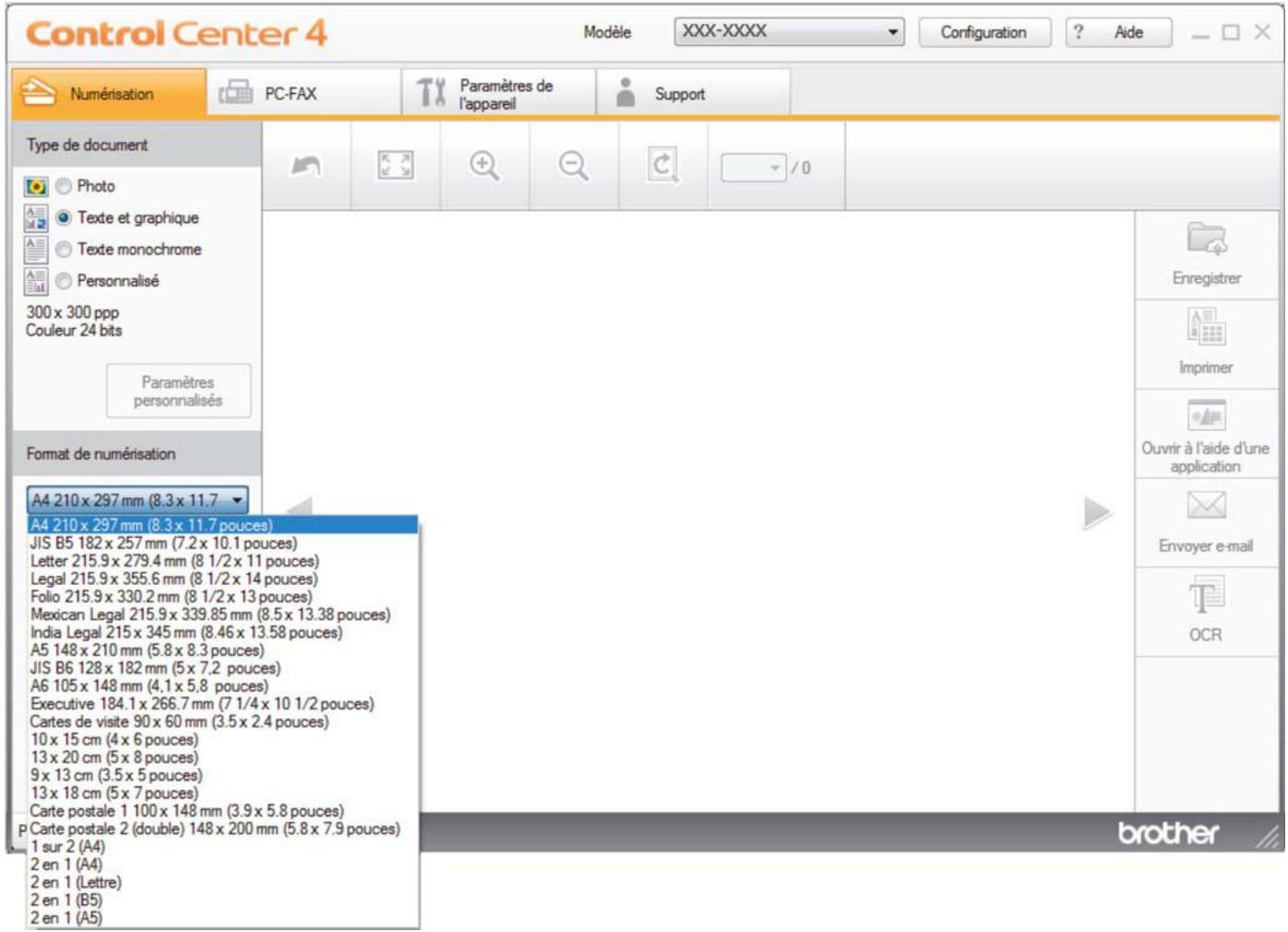Select Cartes de visite 90 x 60 mm
This screenshot has width=1288, height=932.
click(x=222, y=722)
